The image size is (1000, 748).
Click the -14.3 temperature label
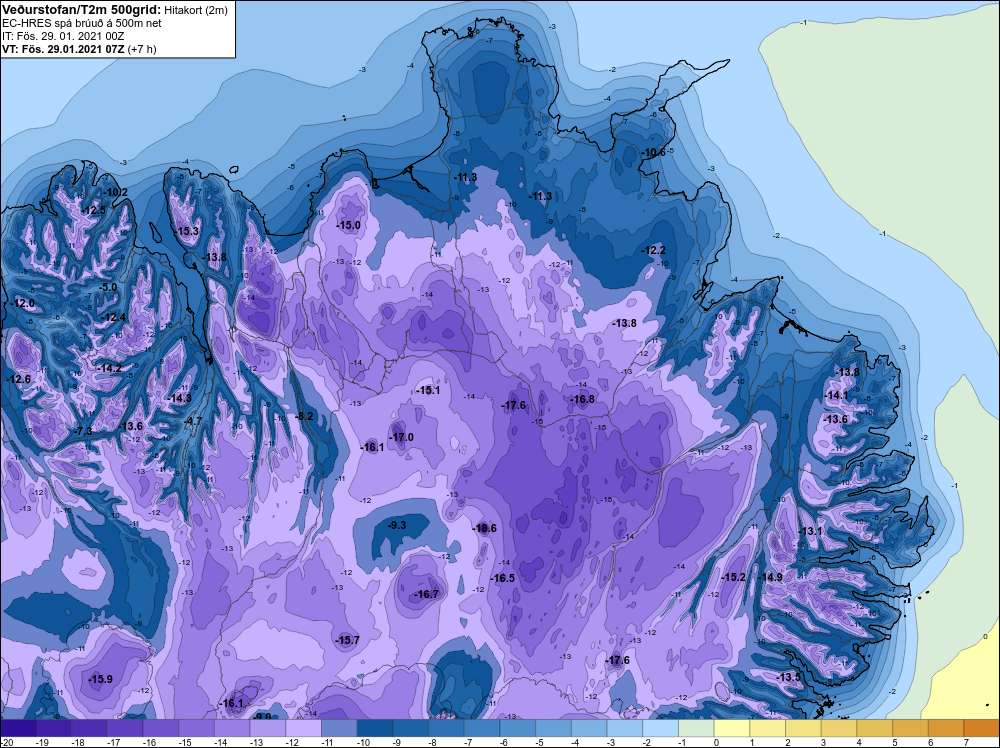pyautogui.click(x=179, y=399)
